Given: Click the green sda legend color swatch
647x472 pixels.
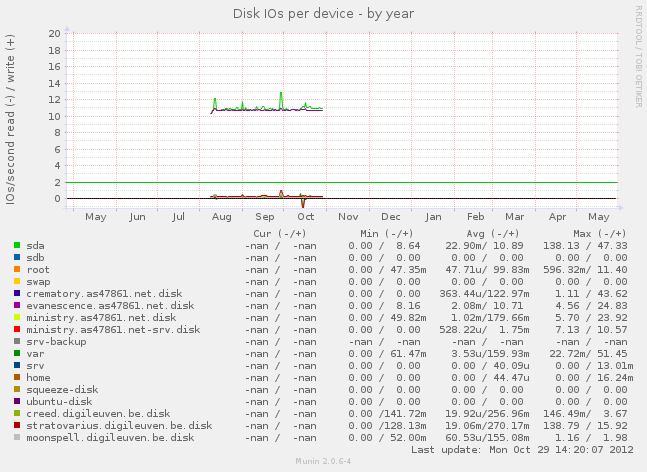Looking at the screenshot, I should pos(17,245).
